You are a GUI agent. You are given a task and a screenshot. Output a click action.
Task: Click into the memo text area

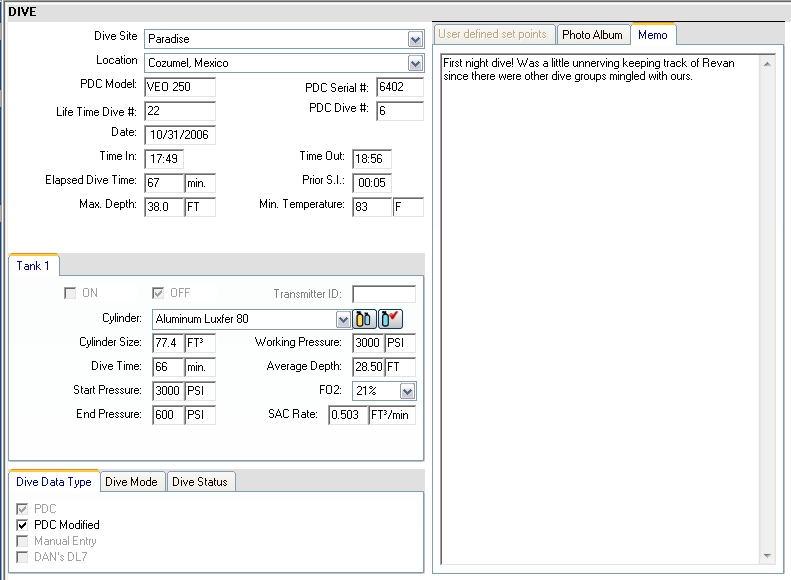pyautogui.click(x=600, y=309)
